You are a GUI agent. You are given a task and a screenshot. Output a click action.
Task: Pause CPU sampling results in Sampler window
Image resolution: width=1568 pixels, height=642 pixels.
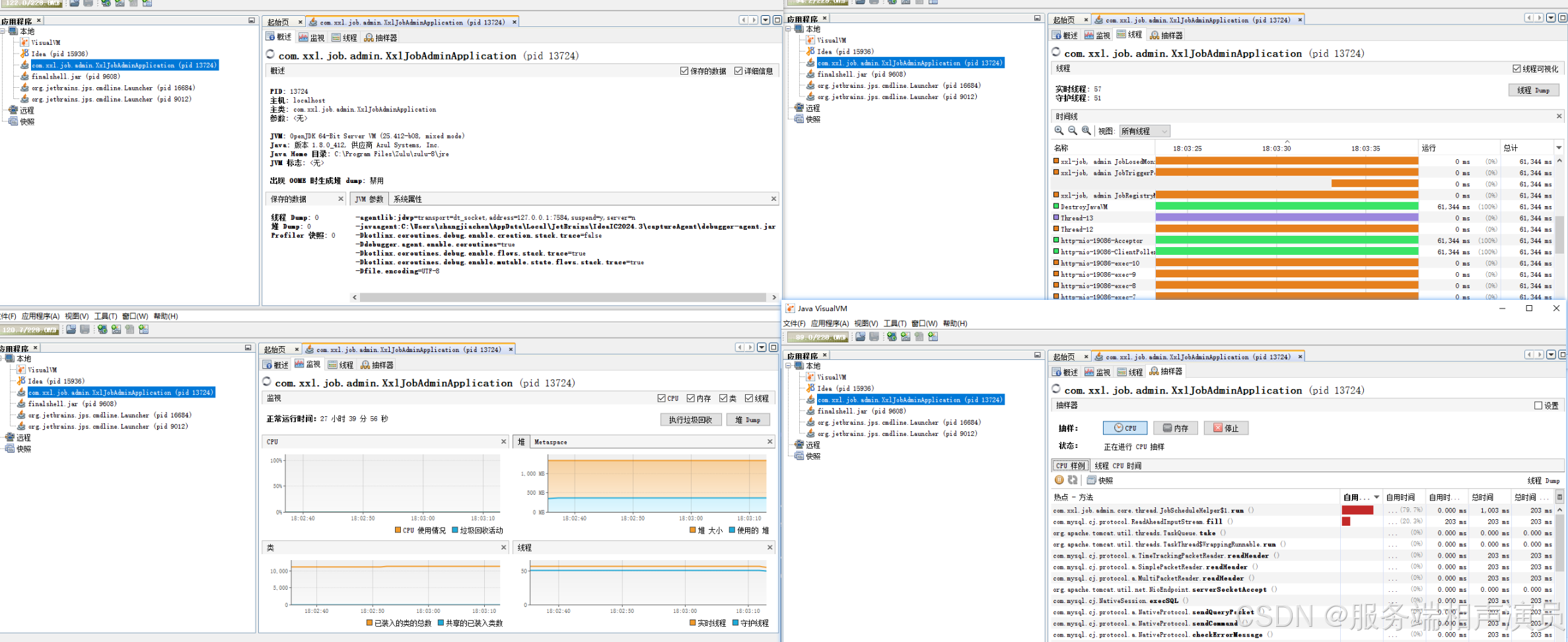pos(1059,480)
